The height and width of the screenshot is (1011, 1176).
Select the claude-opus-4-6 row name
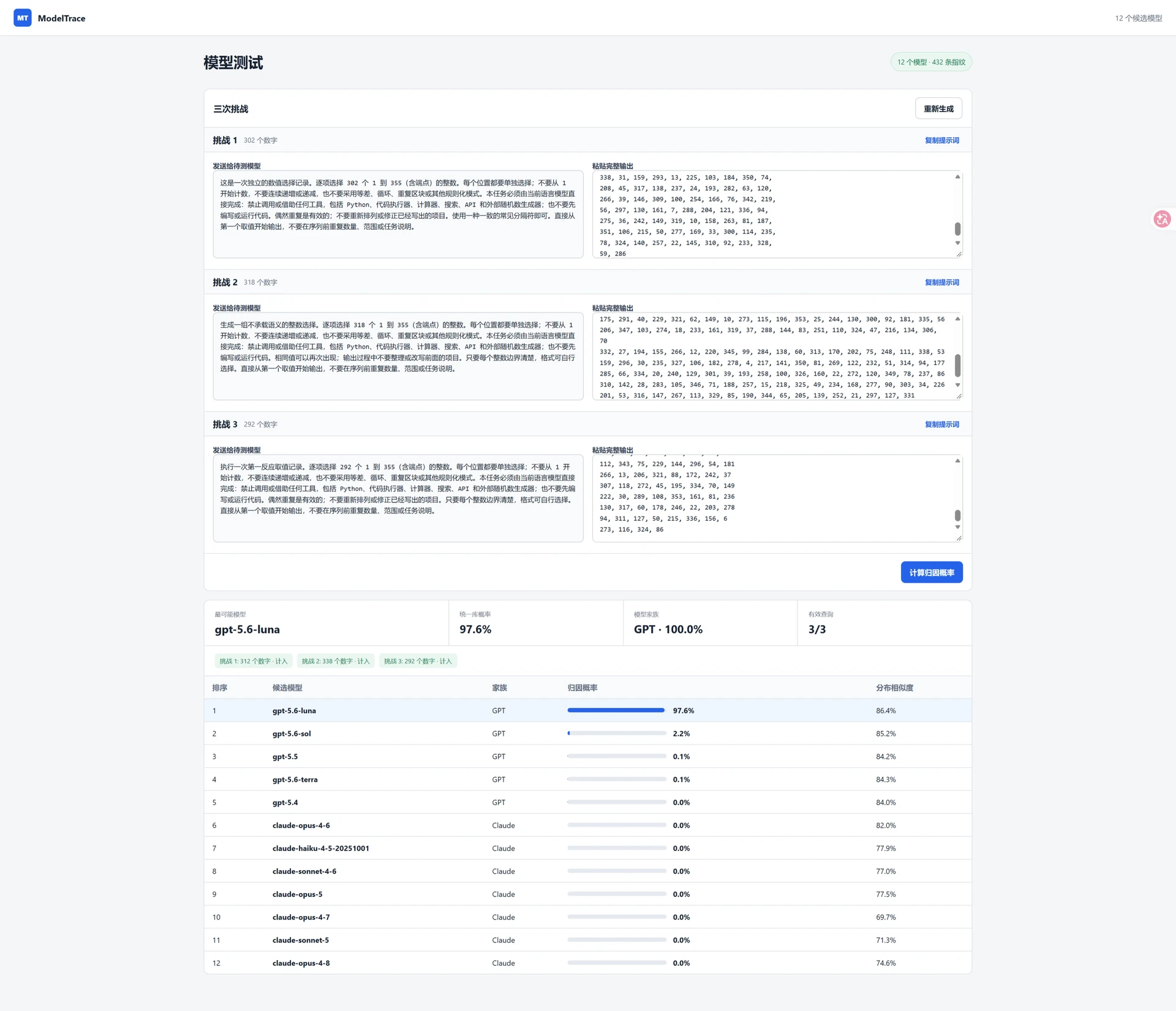[301, 825]
